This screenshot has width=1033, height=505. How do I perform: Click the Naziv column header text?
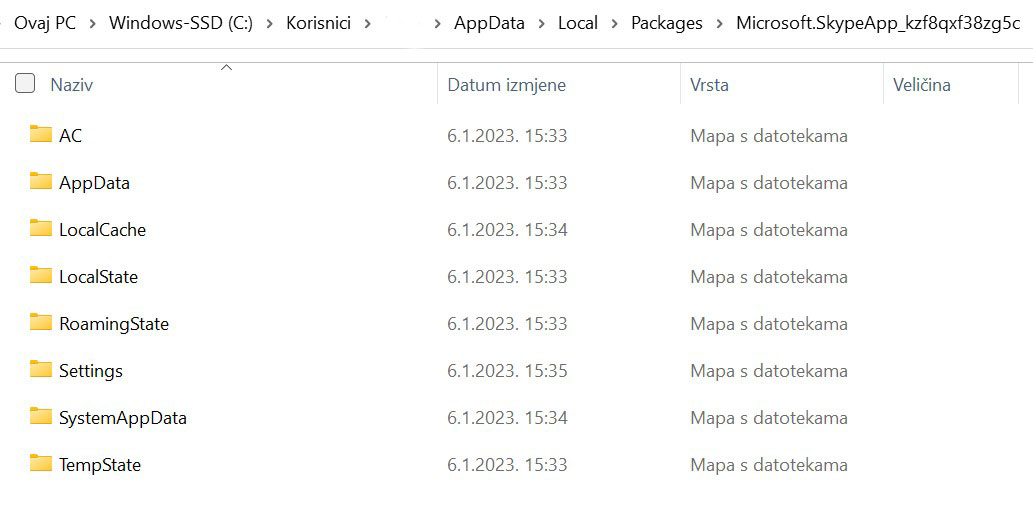tap(71, 85)
